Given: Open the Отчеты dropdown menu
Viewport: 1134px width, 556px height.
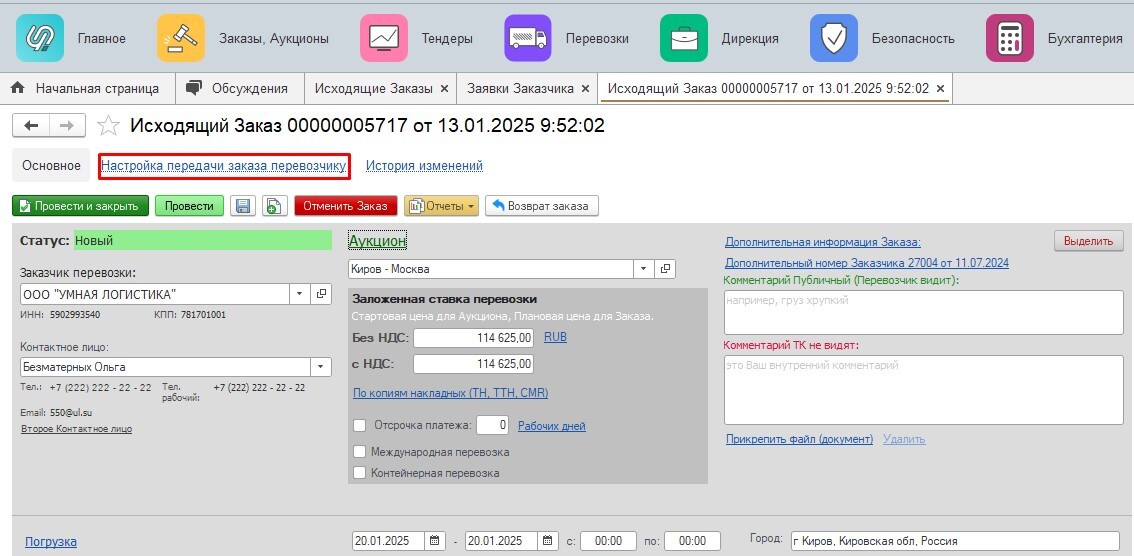Looking at the screenshot, I should click(441, 206).
